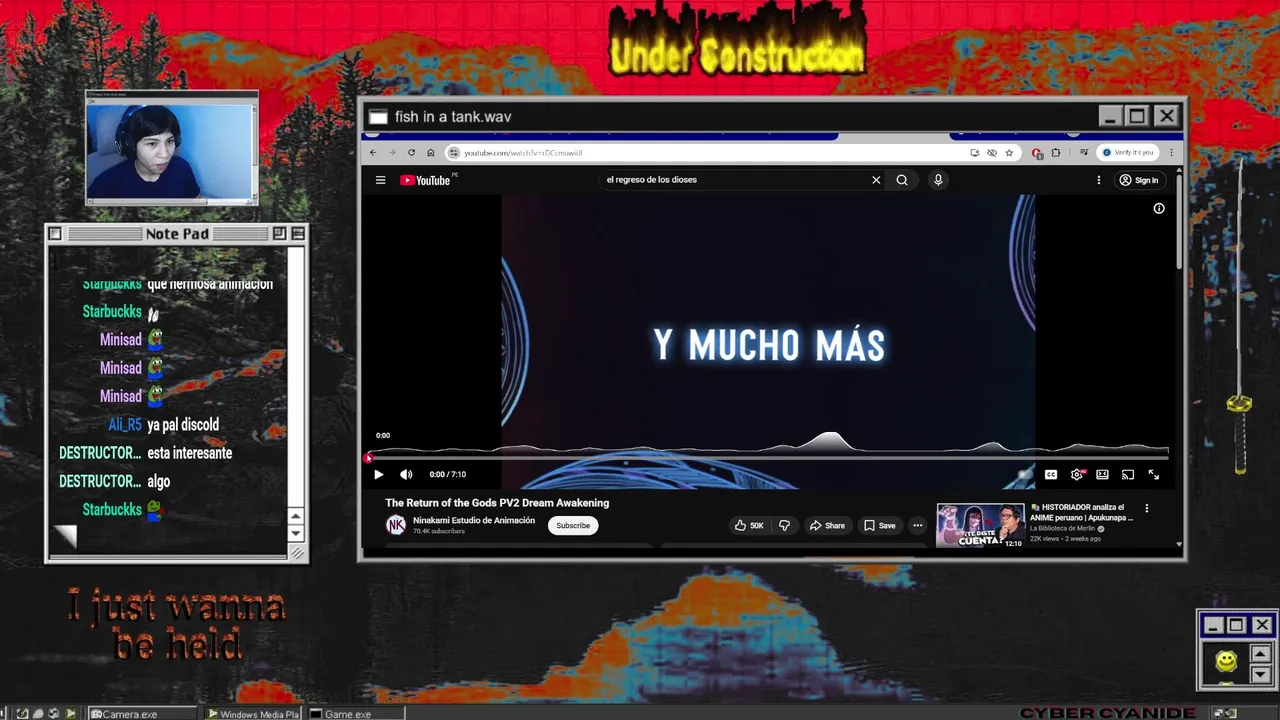1280x720 pixels.
Task: Open YouTube settings three-dot menu
Action: click(x=1098, y=180)
